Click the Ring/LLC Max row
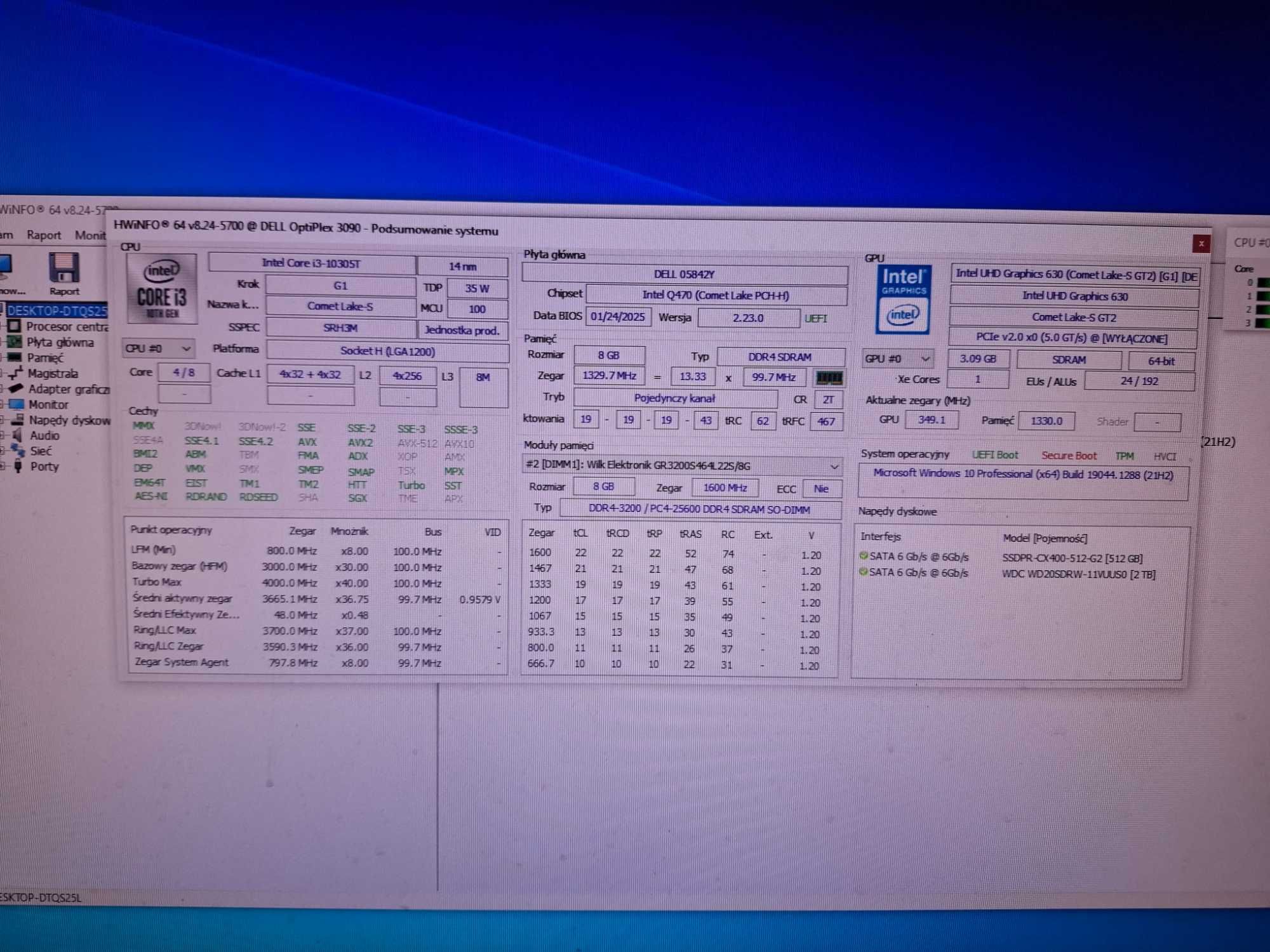1270x952 pixels. pyautogui.click(x=317, y=631)
